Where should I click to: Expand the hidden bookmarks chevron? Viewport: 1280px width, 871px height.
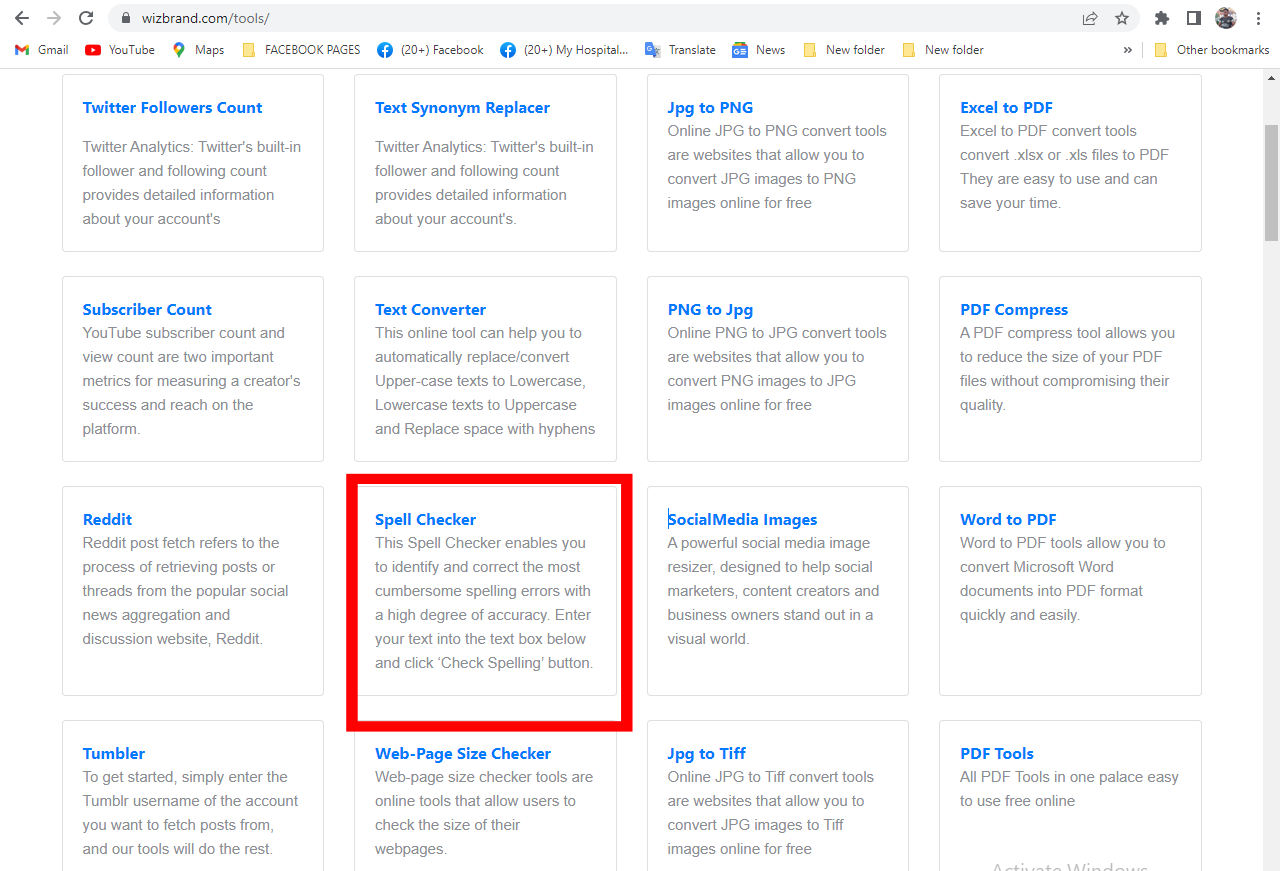point(1127,49)
